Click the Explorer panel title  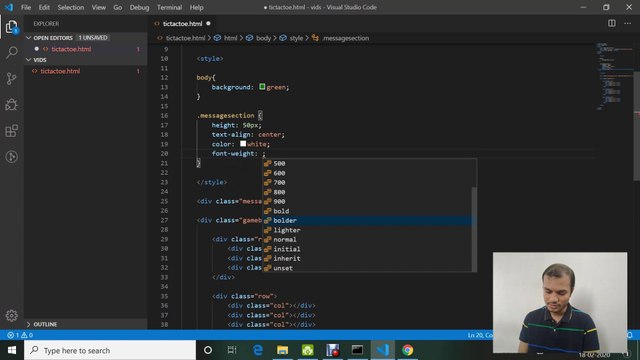(x=46, y=24)
